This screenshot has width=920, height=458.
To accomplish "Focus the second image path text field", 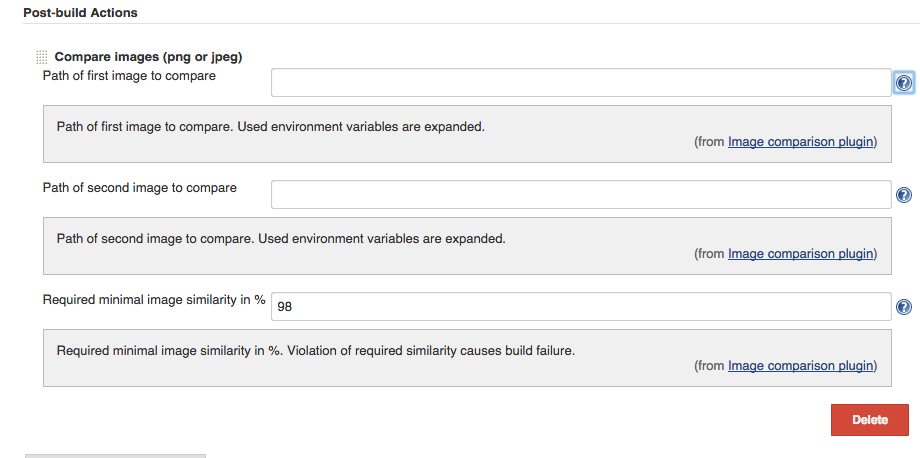I will pyautogui.click(x=581, y=195).
